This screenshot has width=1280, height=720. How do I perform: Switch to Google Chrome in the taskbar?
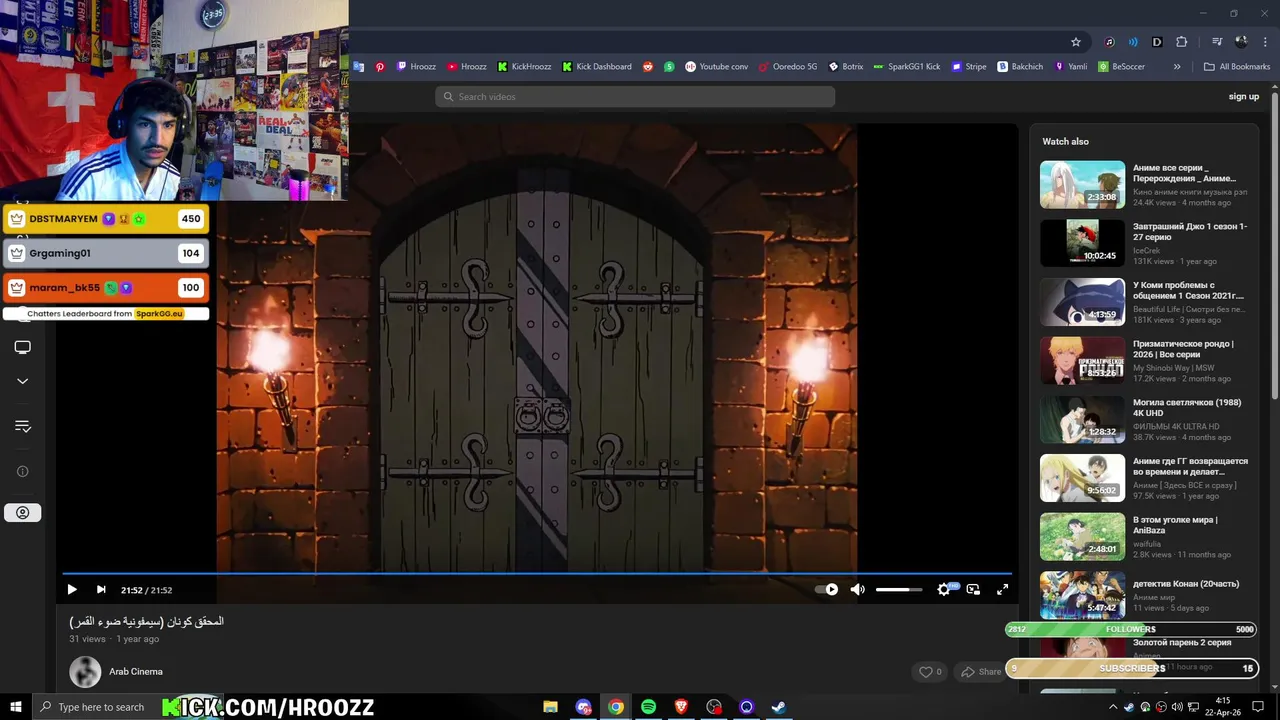pyautogui.click(x=616, y=707)
